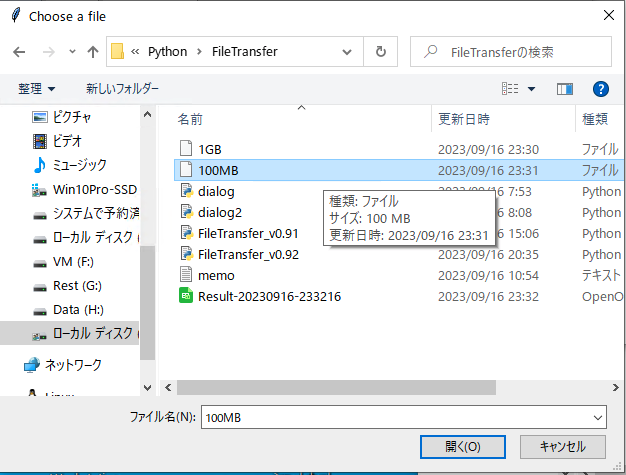Open the VM (F:) drive

(x=73, y=262)
